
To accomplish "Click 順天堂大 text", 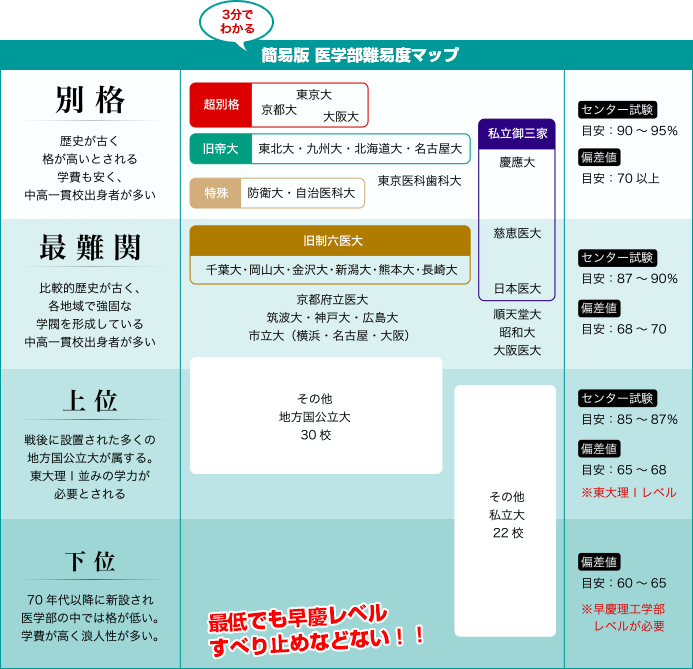I will tap(517, 315).
